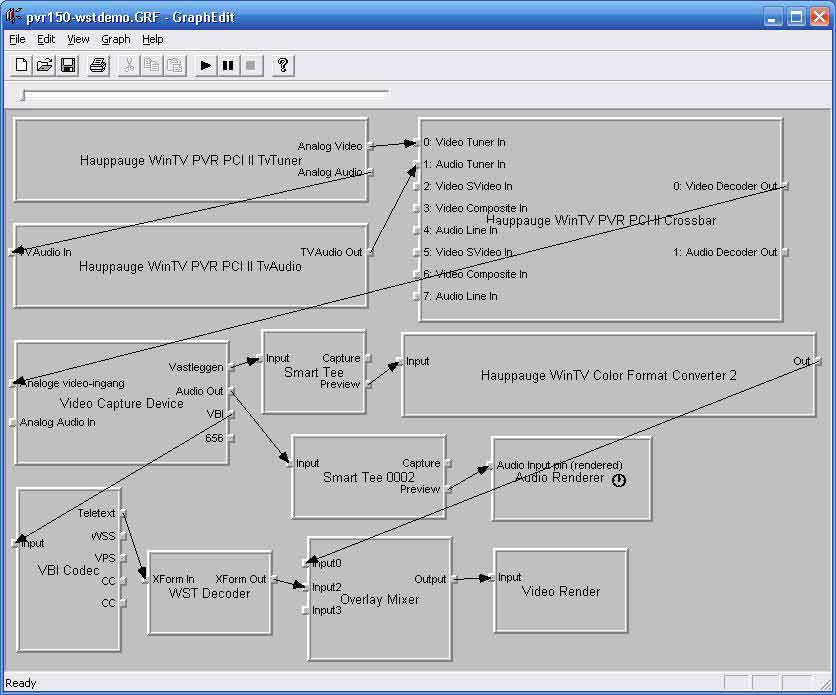Open the File menu
The image size is (836, 695).
[x=17, y=39]
